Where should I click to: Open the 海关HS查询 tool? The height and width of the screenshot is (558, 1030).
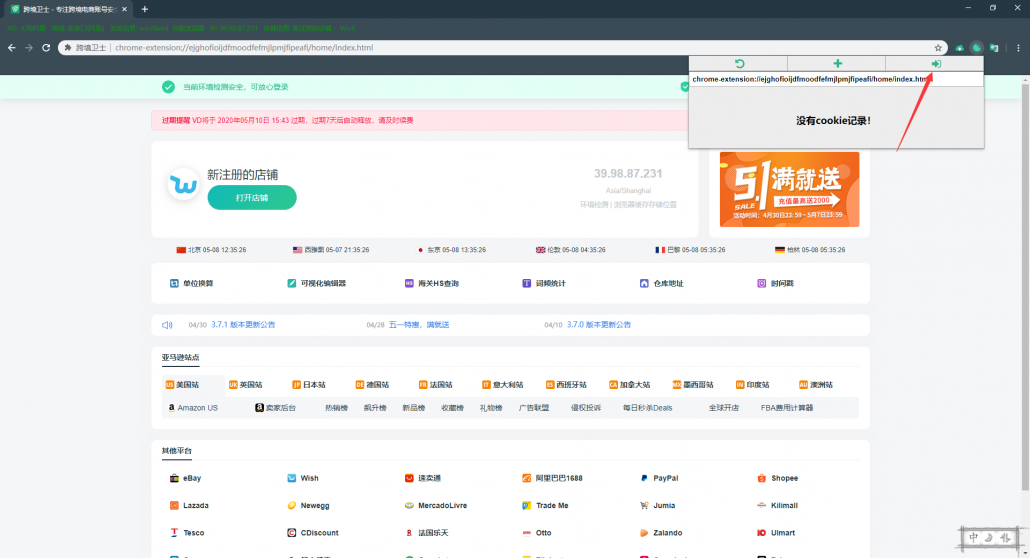(432, 283)
